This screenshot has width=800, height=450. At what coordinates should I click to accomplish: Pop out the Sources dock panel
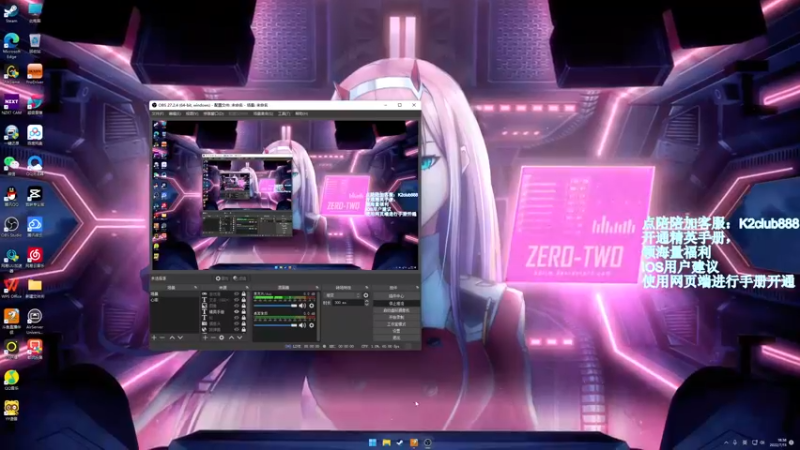[x=247, y=288]
